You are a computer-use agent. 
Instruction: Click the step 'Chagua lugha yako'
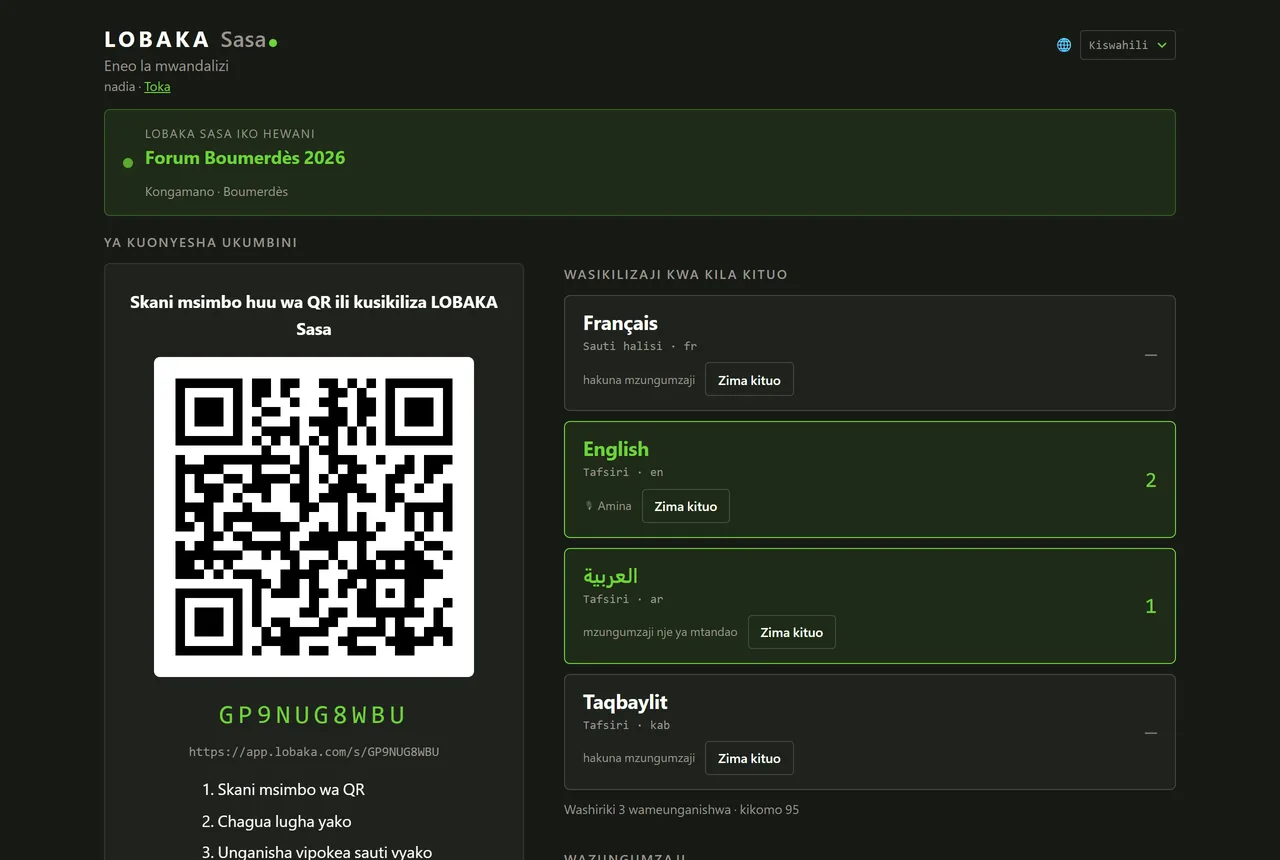click(x=284, y=822)
